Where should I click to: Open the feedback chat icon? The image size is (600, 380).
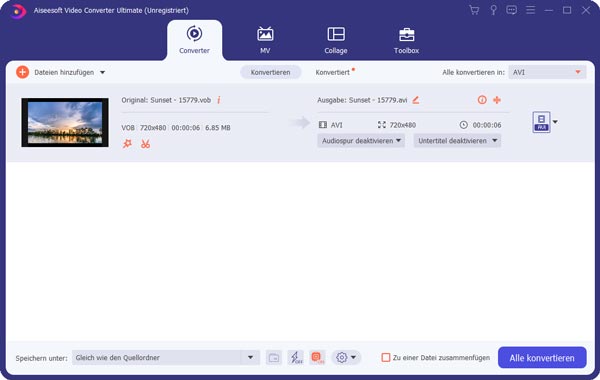tap(511, 10)
